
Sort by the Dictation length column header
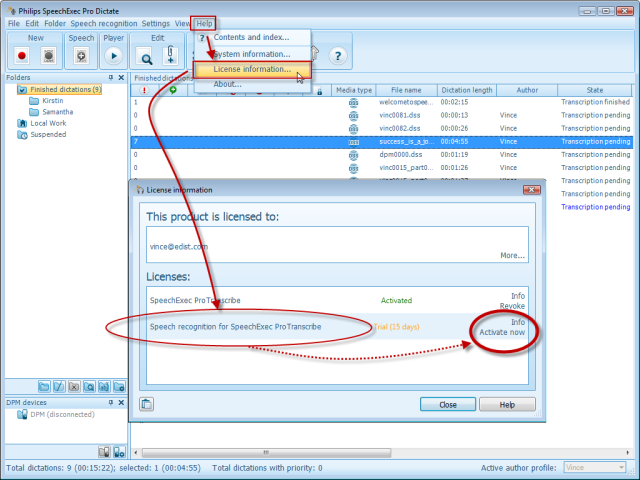point(467,90)
